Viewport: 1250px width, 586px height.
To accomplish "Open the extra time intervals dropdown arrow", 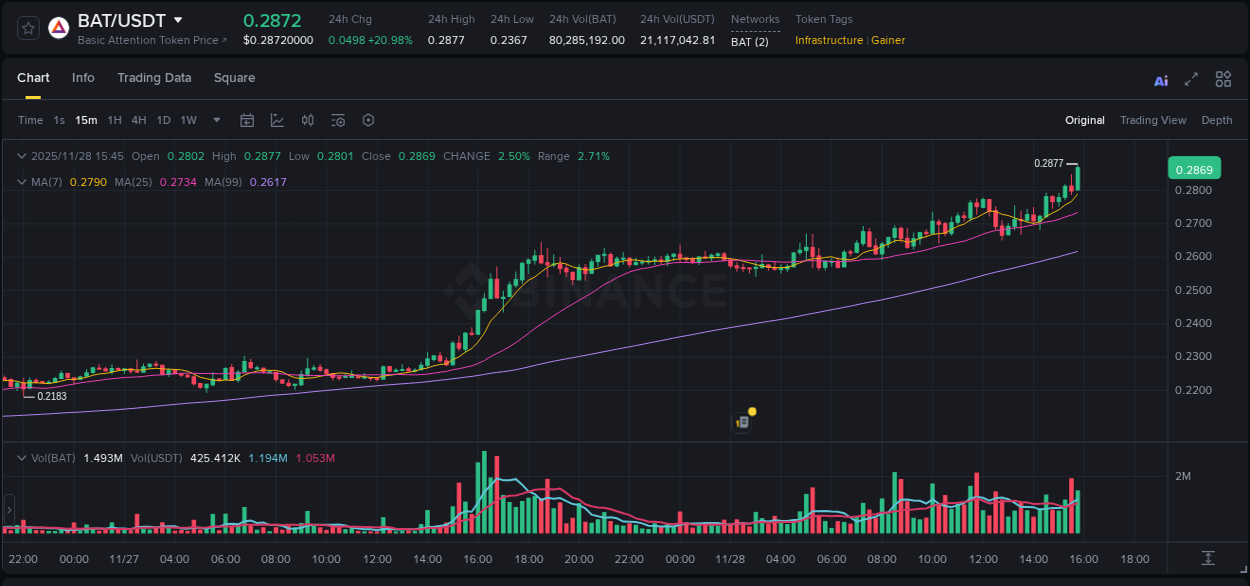I will (x=215, y=119).
